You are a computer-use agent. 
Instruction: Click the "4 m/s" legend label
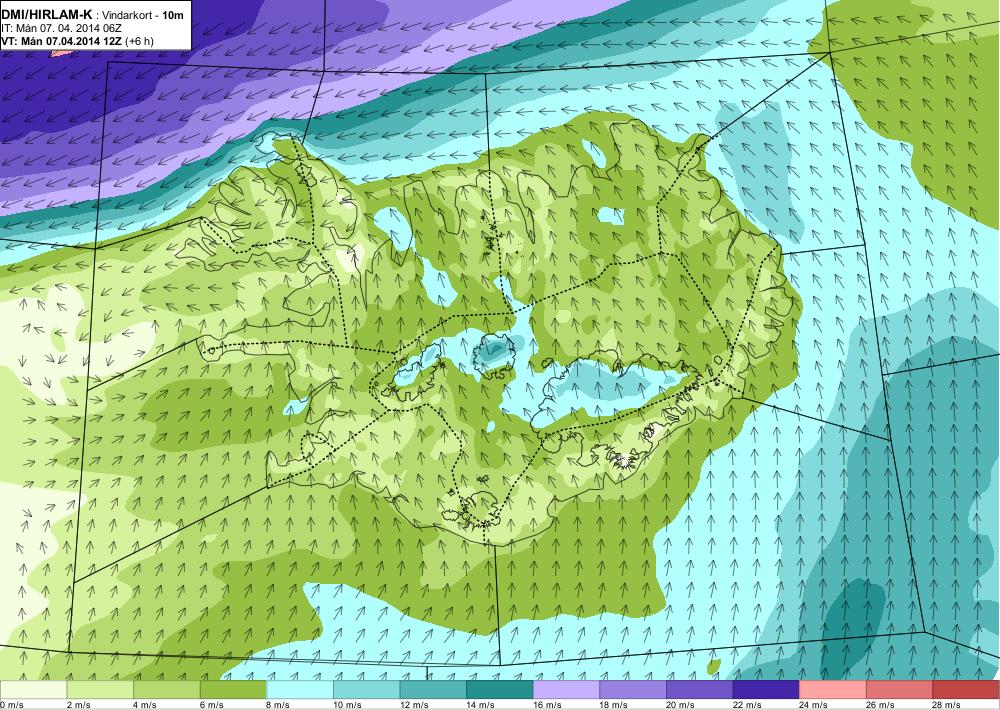pyautogui.click(x=145, y=704)
